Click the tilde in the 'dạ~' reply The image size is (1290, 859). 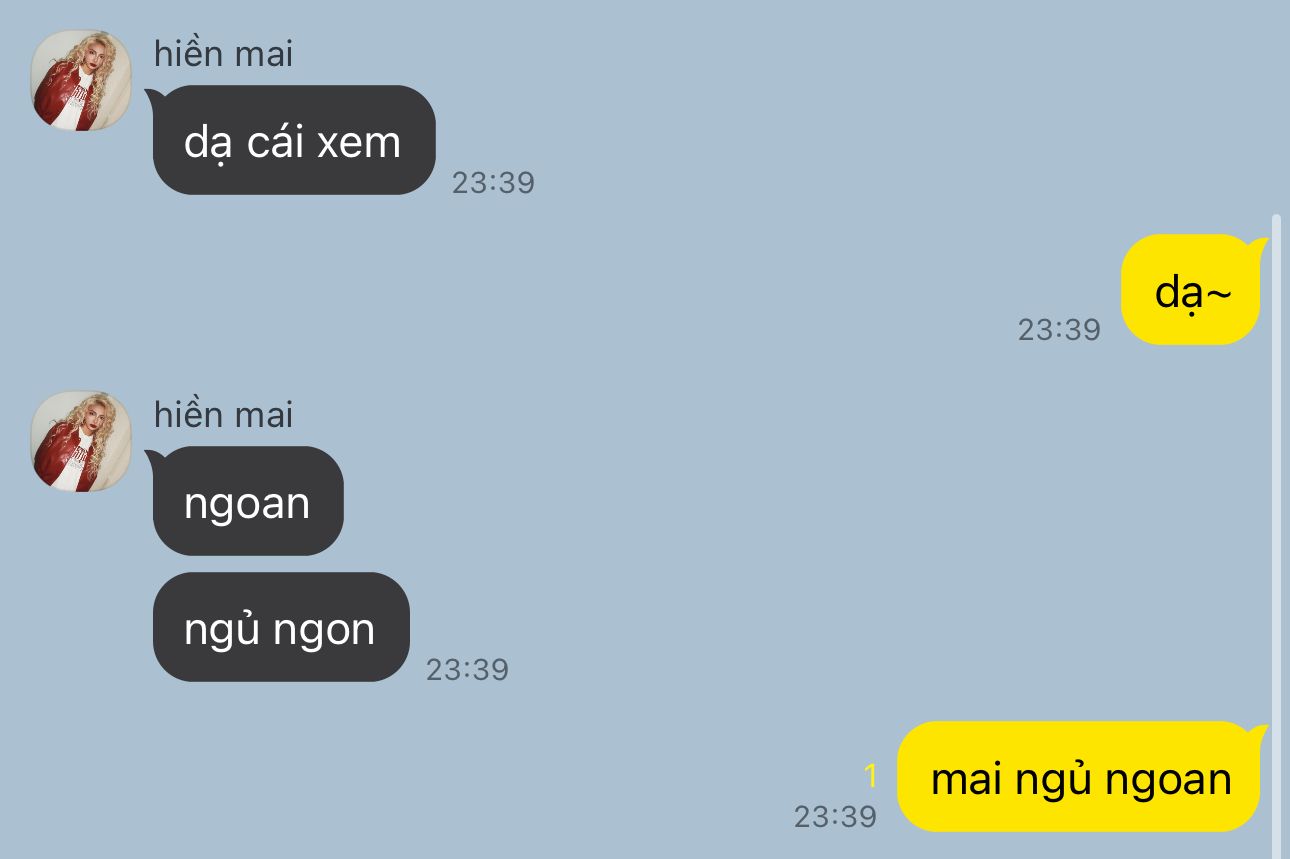coord(1218,293)
